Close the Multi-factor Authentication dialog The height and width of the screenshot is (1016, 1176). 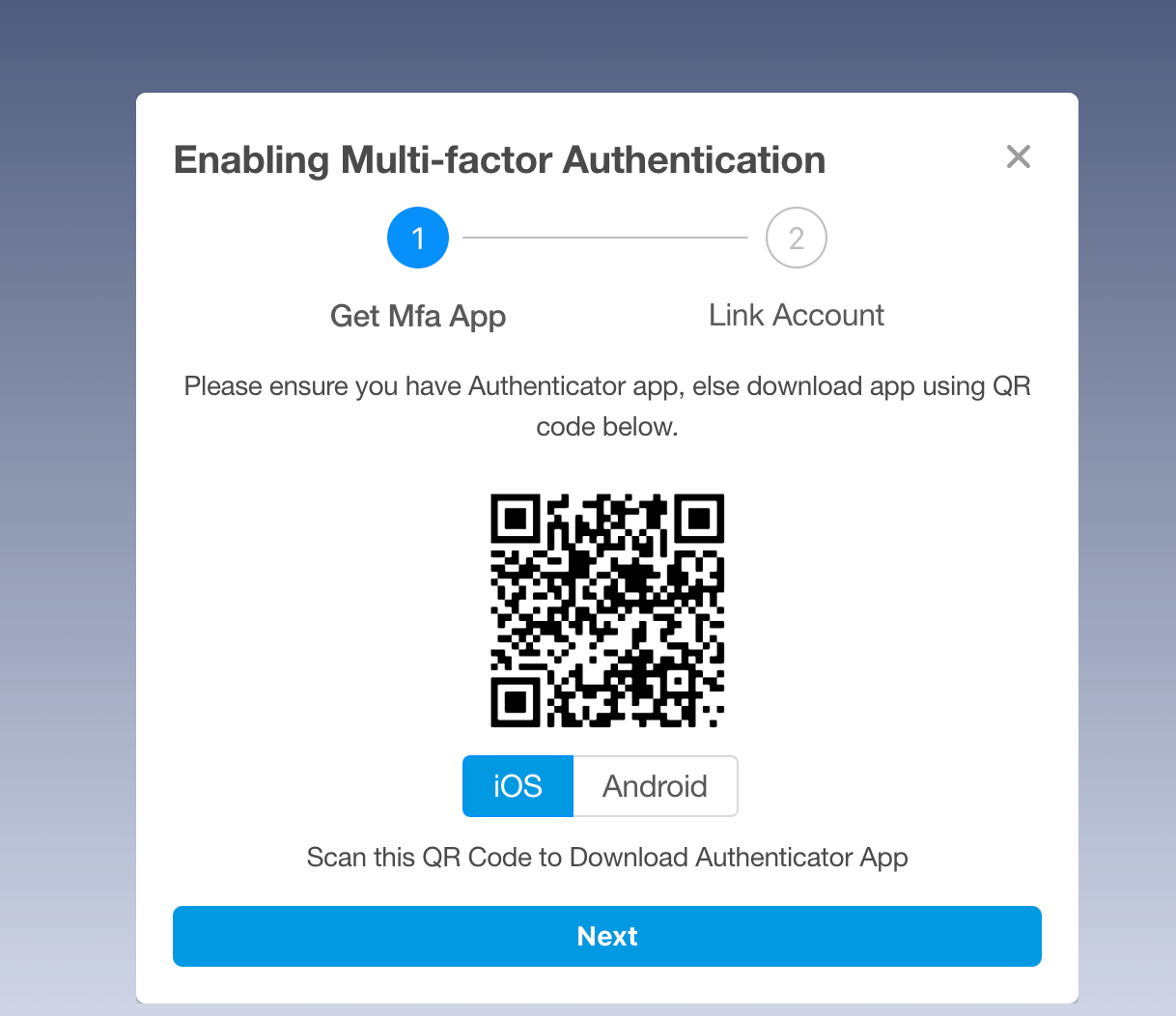click(x=1018, y=156)
